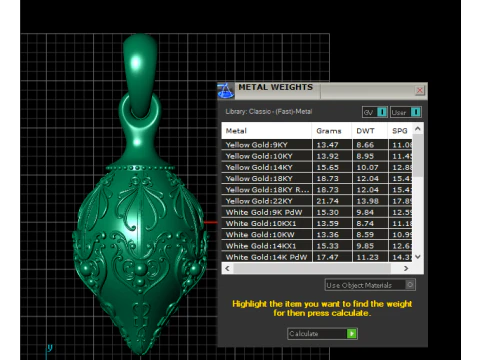Screen dimensions: 480x360
Task: Select the Yellow Gold:14KY row
Action: tap(317, 167)
